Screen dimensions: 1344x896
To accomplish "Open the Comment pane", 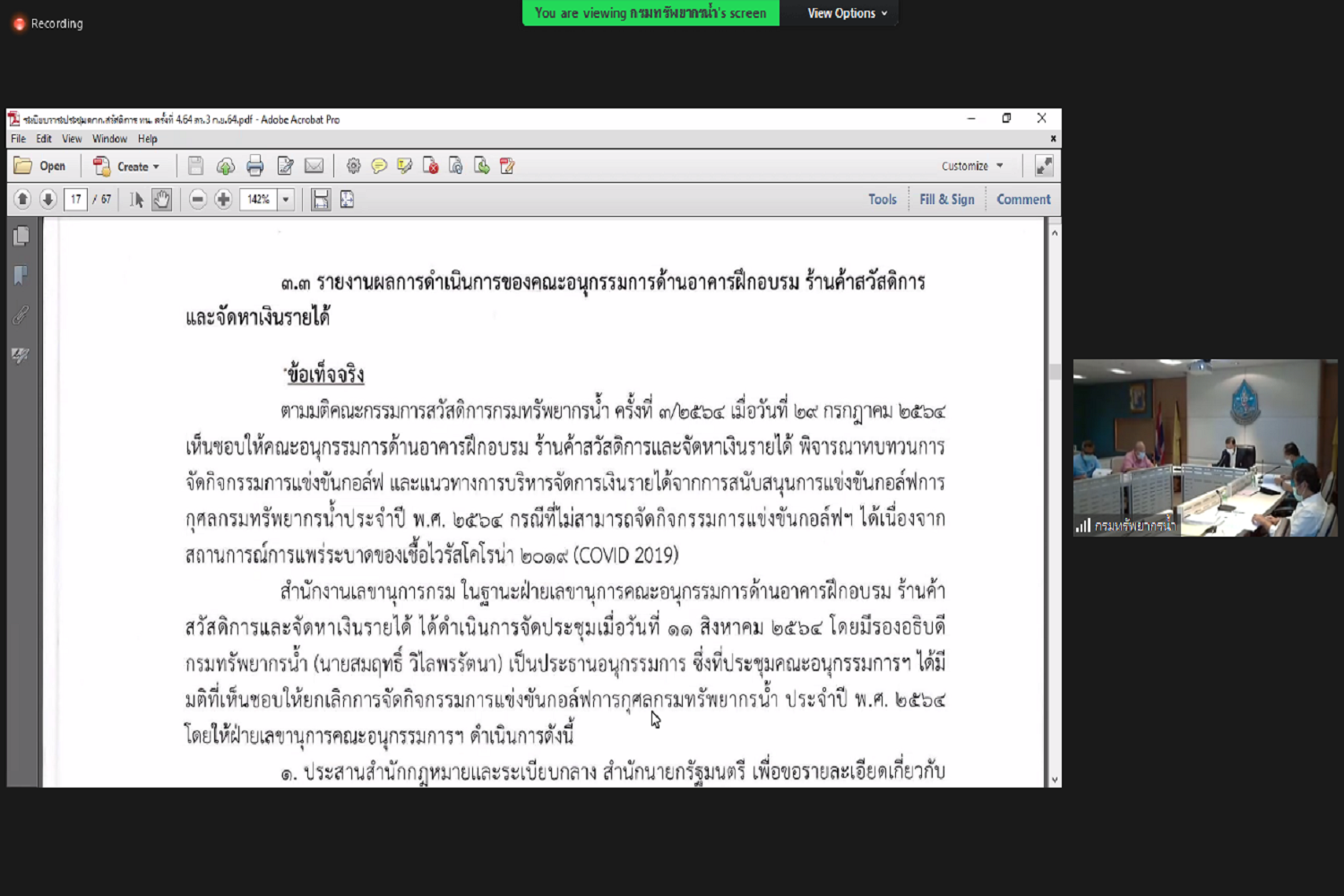I will click(1023, 199).
